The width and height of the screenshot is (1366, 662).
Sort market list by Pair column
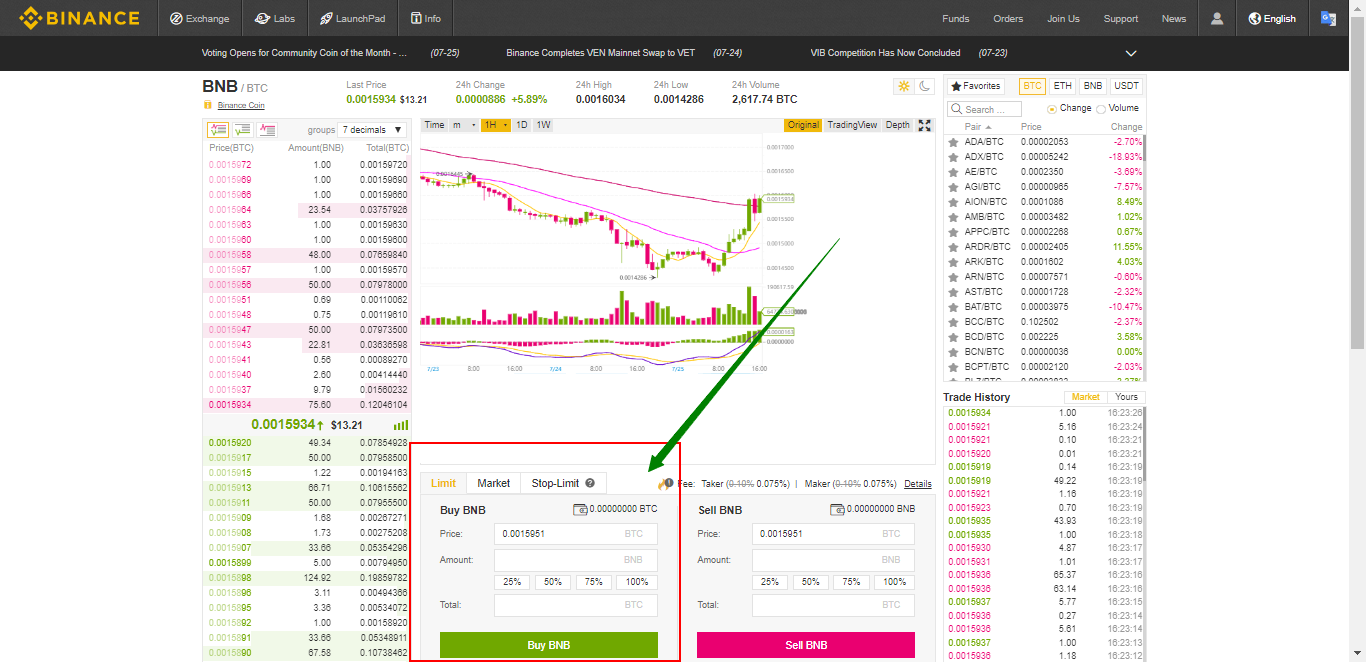click(x=978, y=127)
